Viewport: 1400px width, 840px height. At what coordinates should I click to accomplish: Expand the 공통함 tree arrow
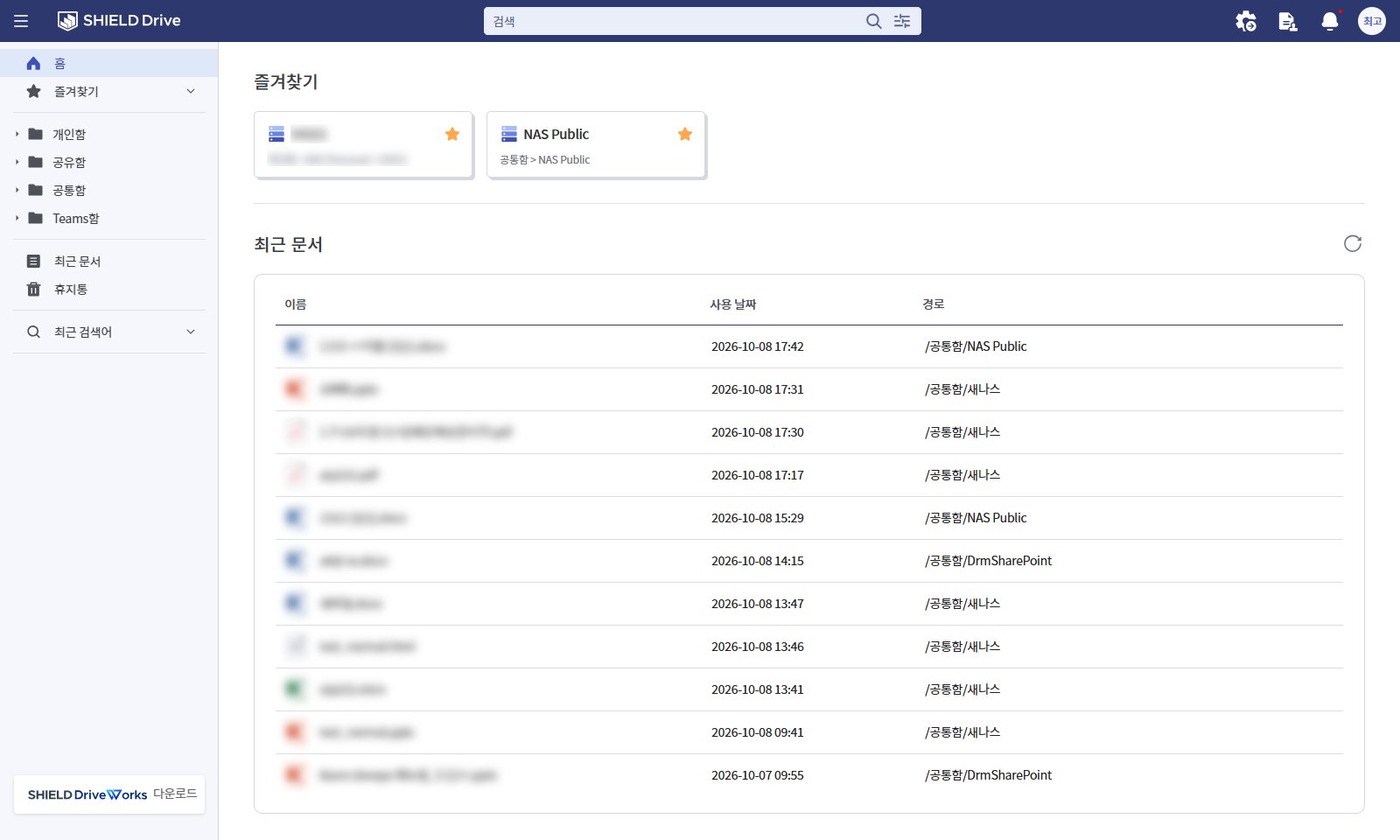pyautogui.click(x=17, y=190)
